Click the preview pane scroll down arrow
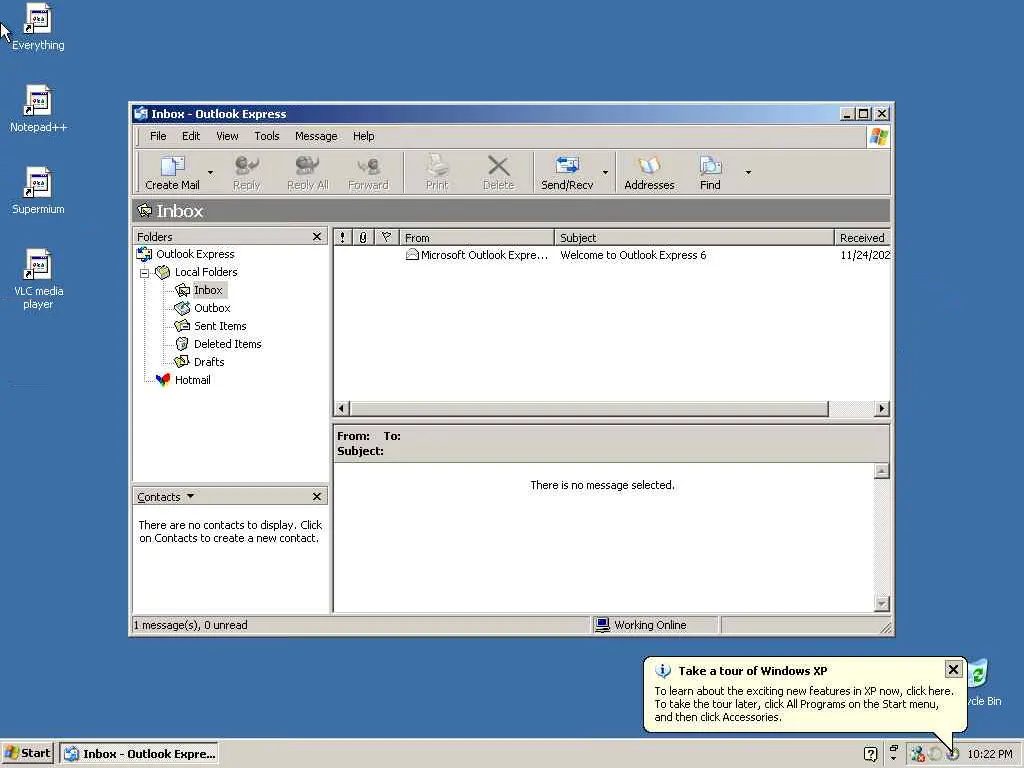The width and height of the screenshot is (1024, 768). point(882,604)
